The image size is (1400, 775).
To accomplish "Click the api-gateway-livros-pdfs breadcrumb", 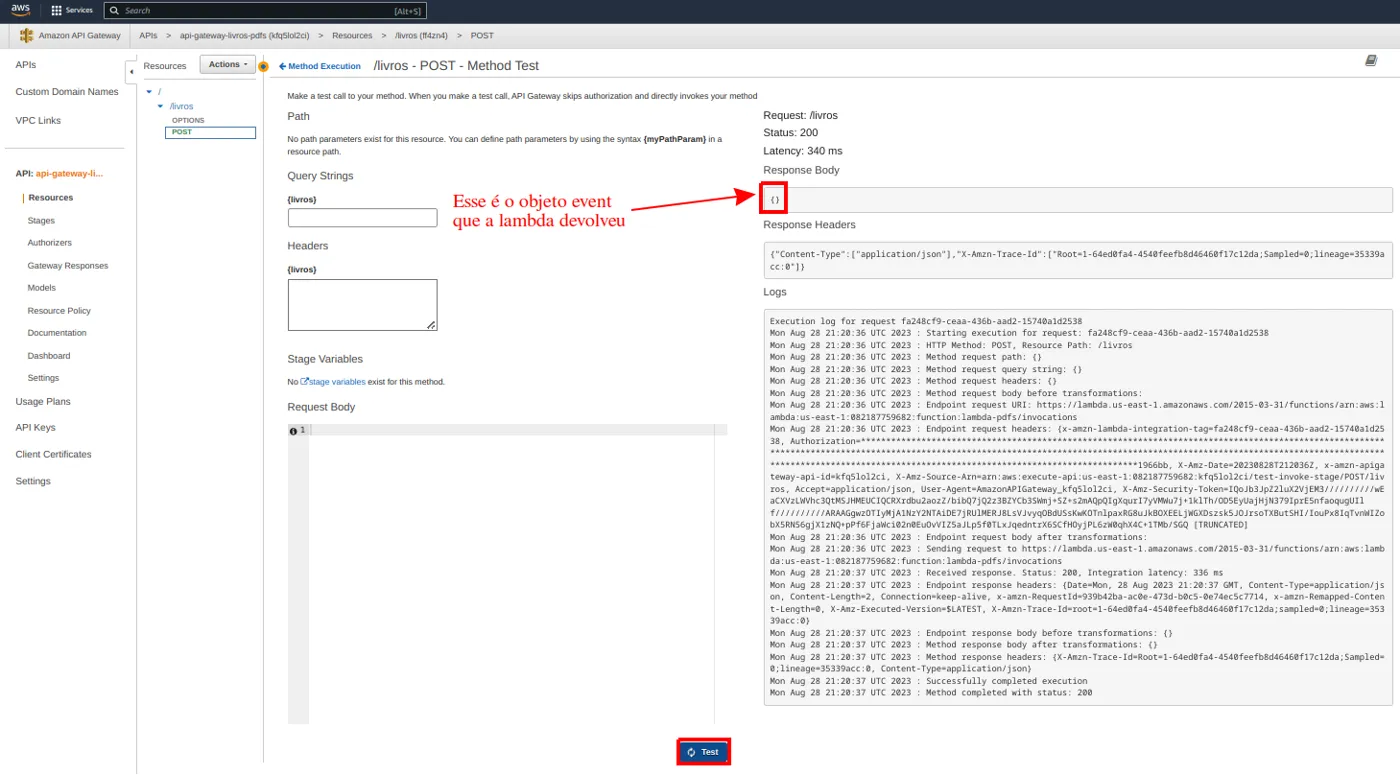I will 244,35.
